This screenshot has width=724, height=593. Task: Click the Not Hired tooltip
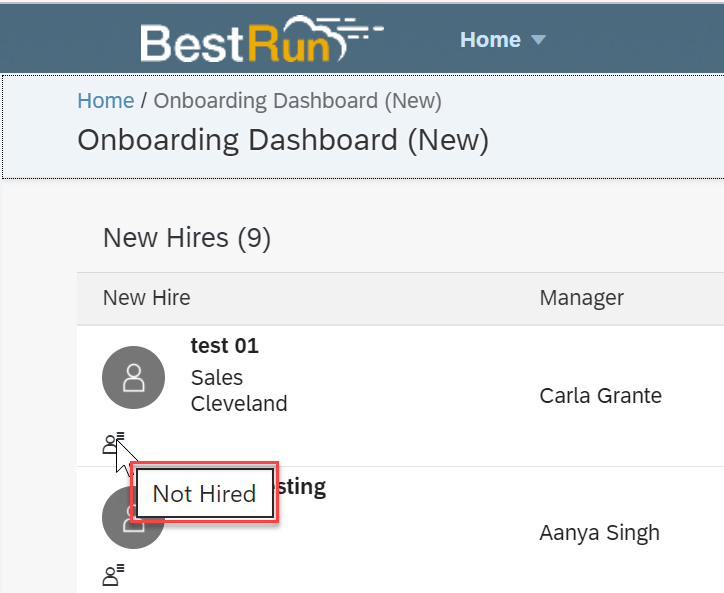205,493
